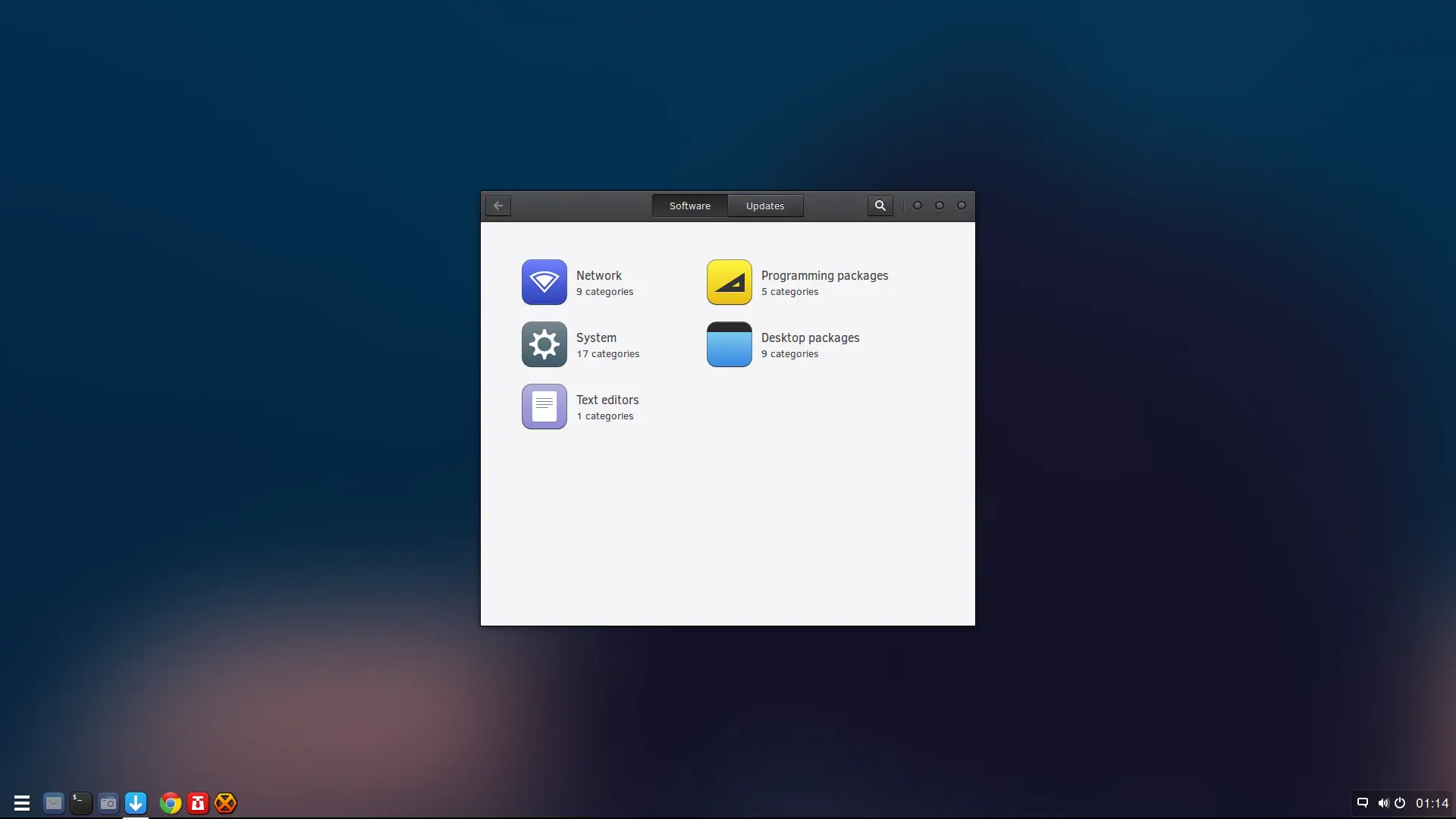This screenshot has height=819, width=1456.
Task: Open the volume tray icon
Action: pos(1383,803)
